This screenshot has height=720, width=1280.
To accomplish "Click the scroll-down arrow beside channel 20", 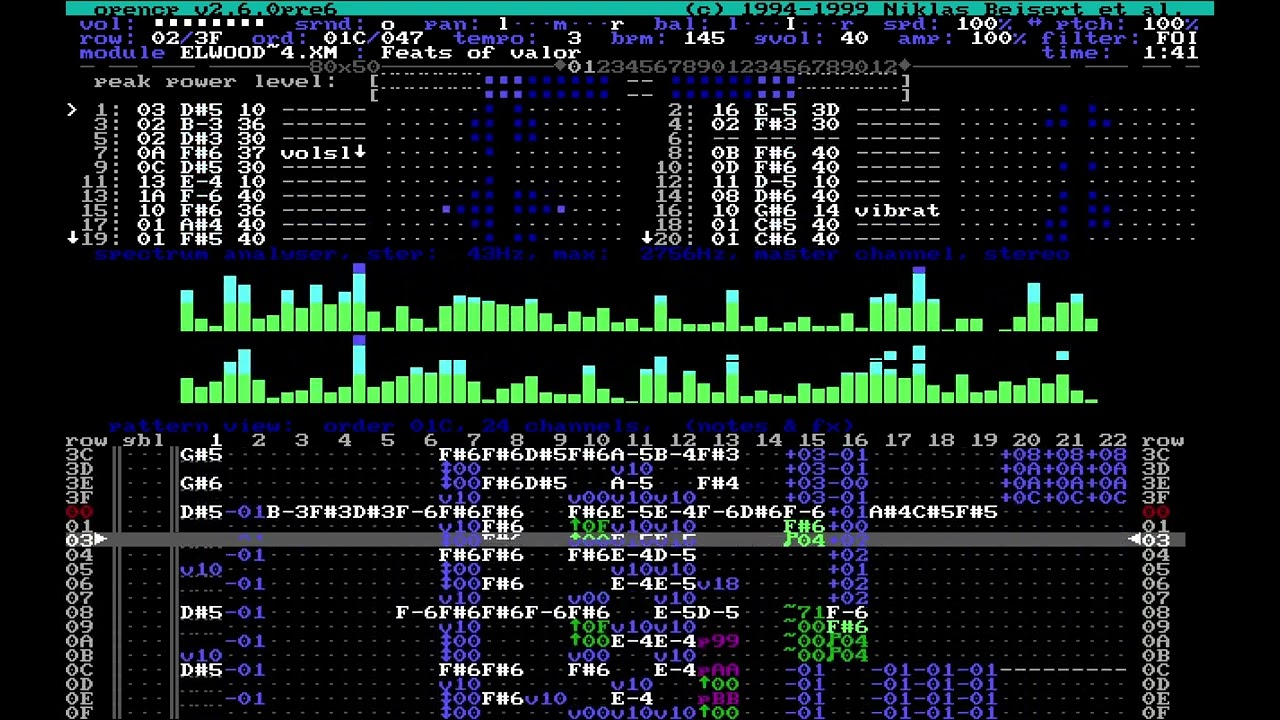I will coord(646,239).
